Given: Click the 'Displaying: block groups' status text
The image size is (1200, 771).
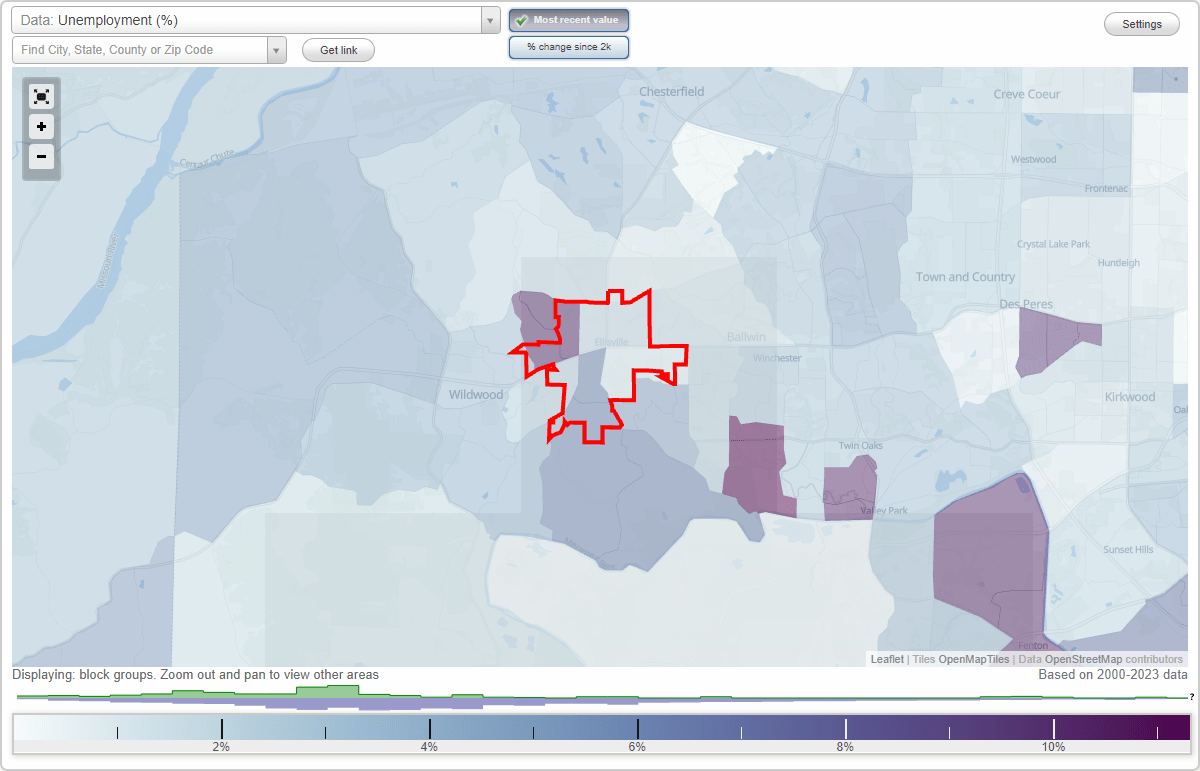Looking at the screenshot, I should [195, 675].
